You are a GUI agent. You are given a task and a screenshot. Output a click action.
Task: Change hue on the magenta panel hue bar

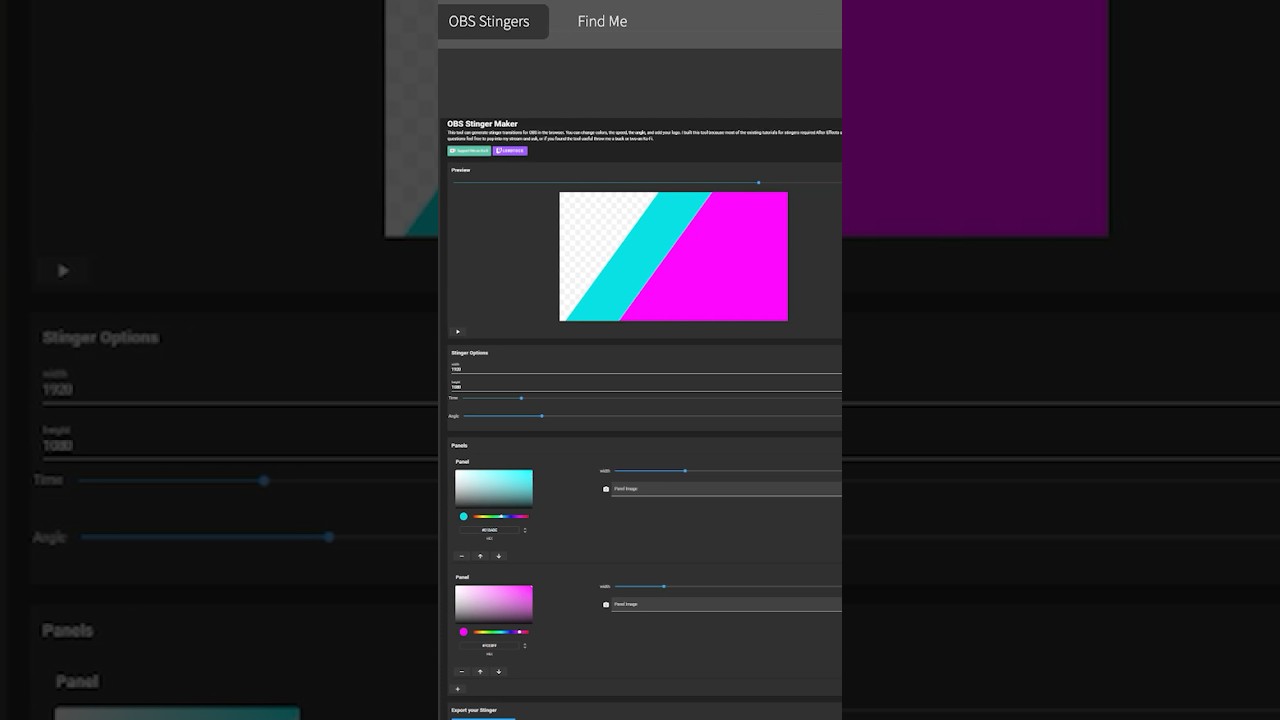point(501,632)
